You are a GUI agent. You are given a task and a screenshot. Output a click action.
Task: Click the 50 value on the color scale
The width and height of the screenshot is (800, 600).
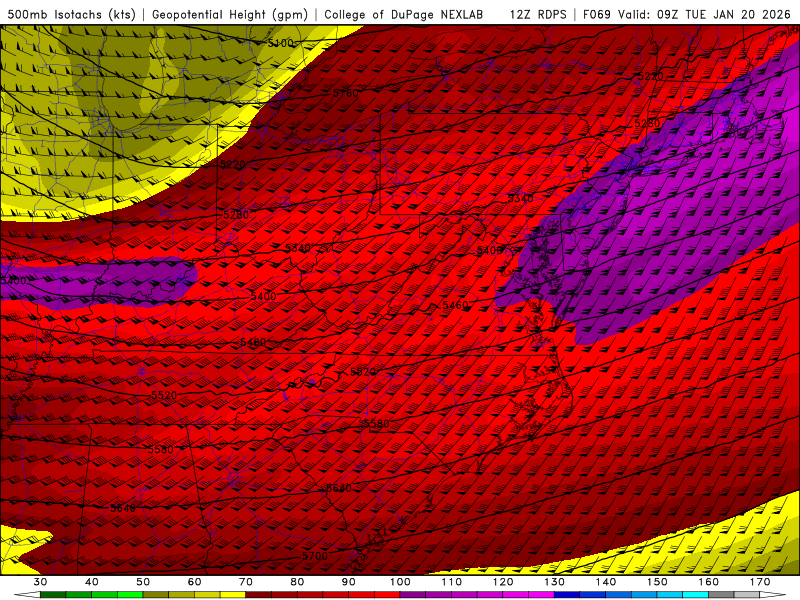[x=143, y=582]
